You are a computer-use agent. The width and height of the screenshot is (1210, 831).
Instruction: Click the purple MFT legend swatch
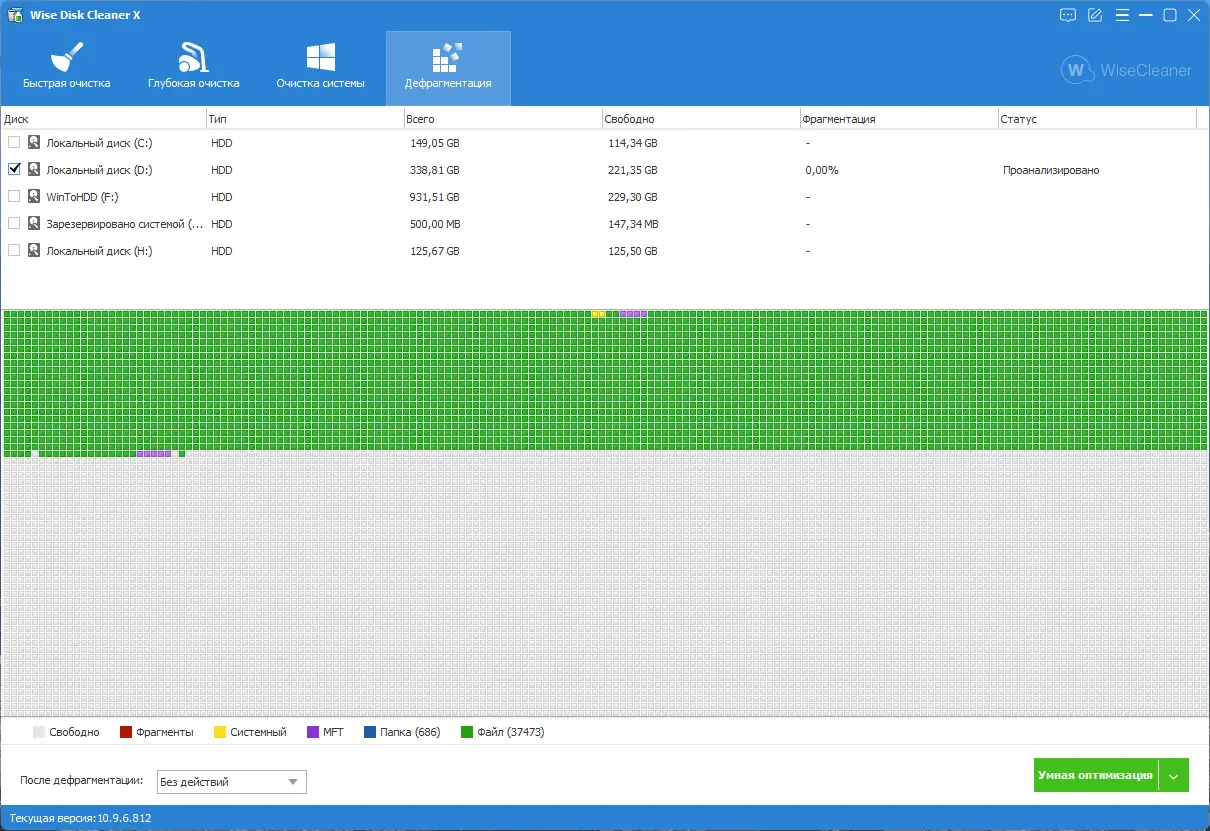313,732
